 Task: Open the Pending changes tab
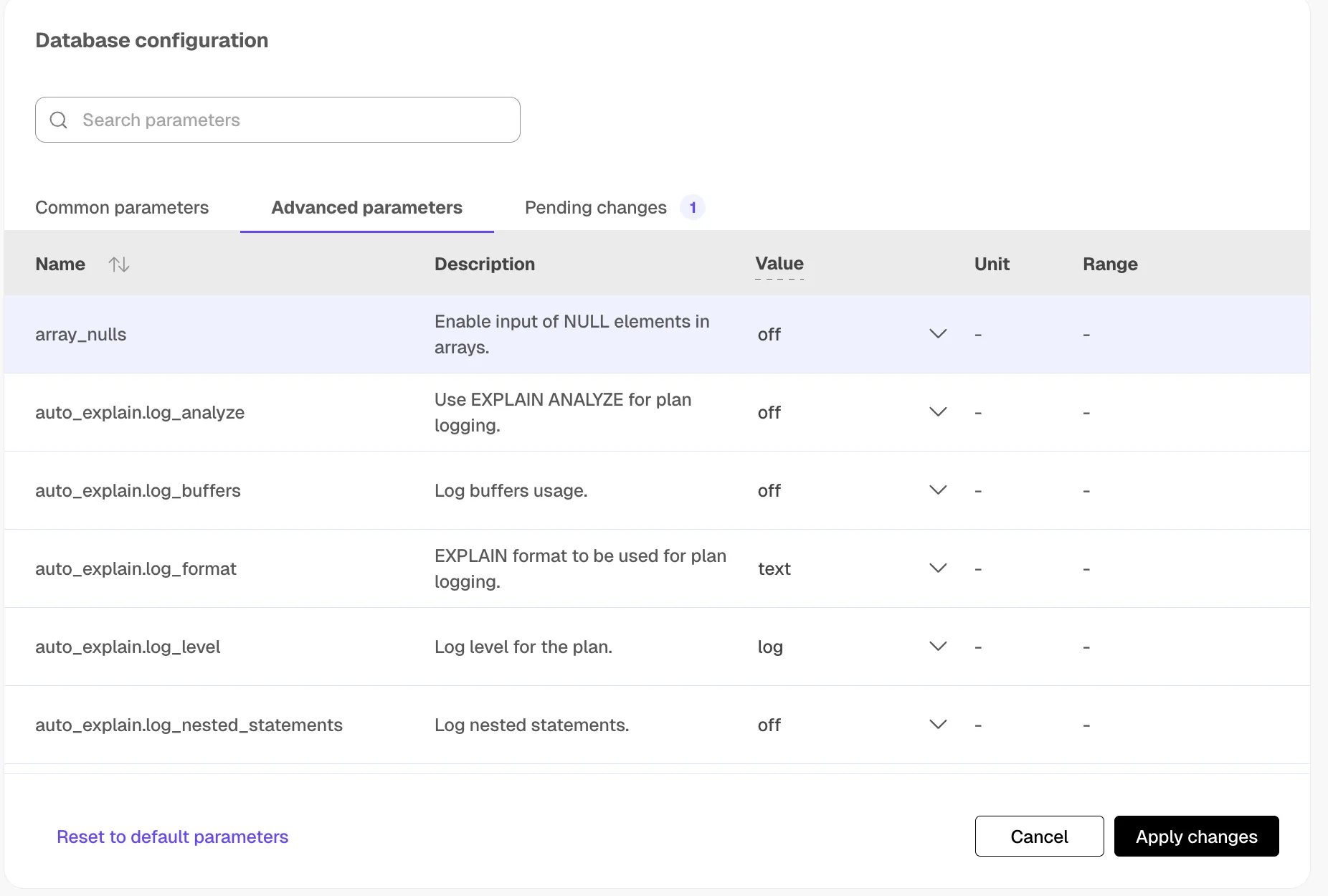[x=596, y=208]
